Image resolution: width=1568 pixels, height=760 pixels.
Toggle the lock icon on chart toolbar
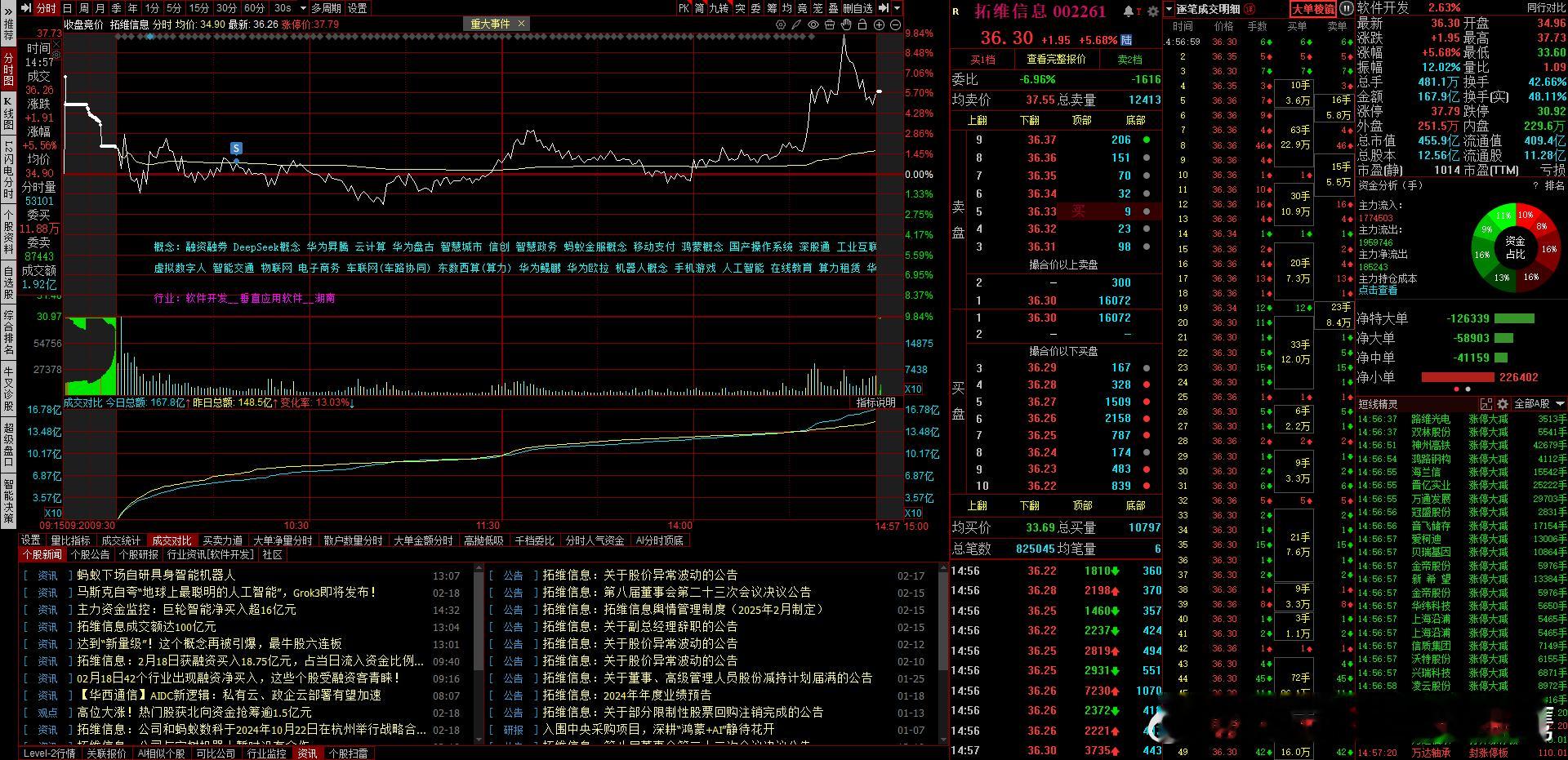click(862, 24)
